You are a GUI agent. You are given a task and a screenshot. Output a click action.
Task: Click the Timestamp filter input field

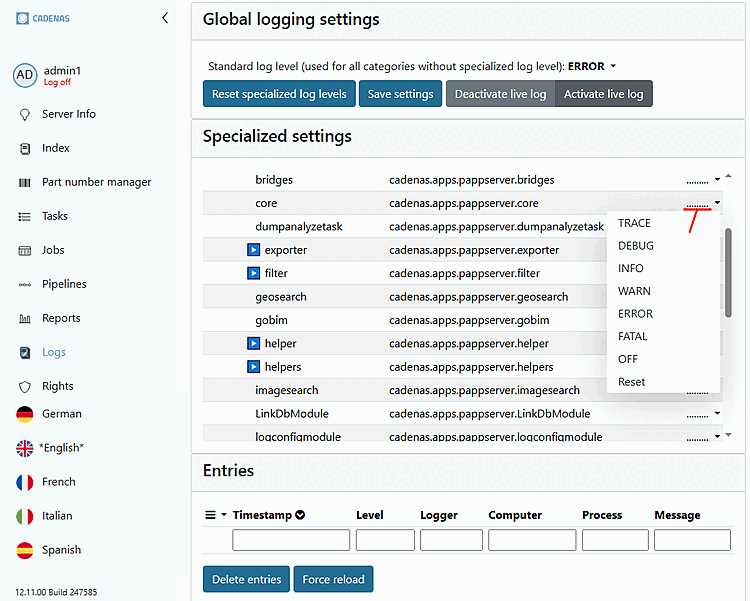pos(291,540)
